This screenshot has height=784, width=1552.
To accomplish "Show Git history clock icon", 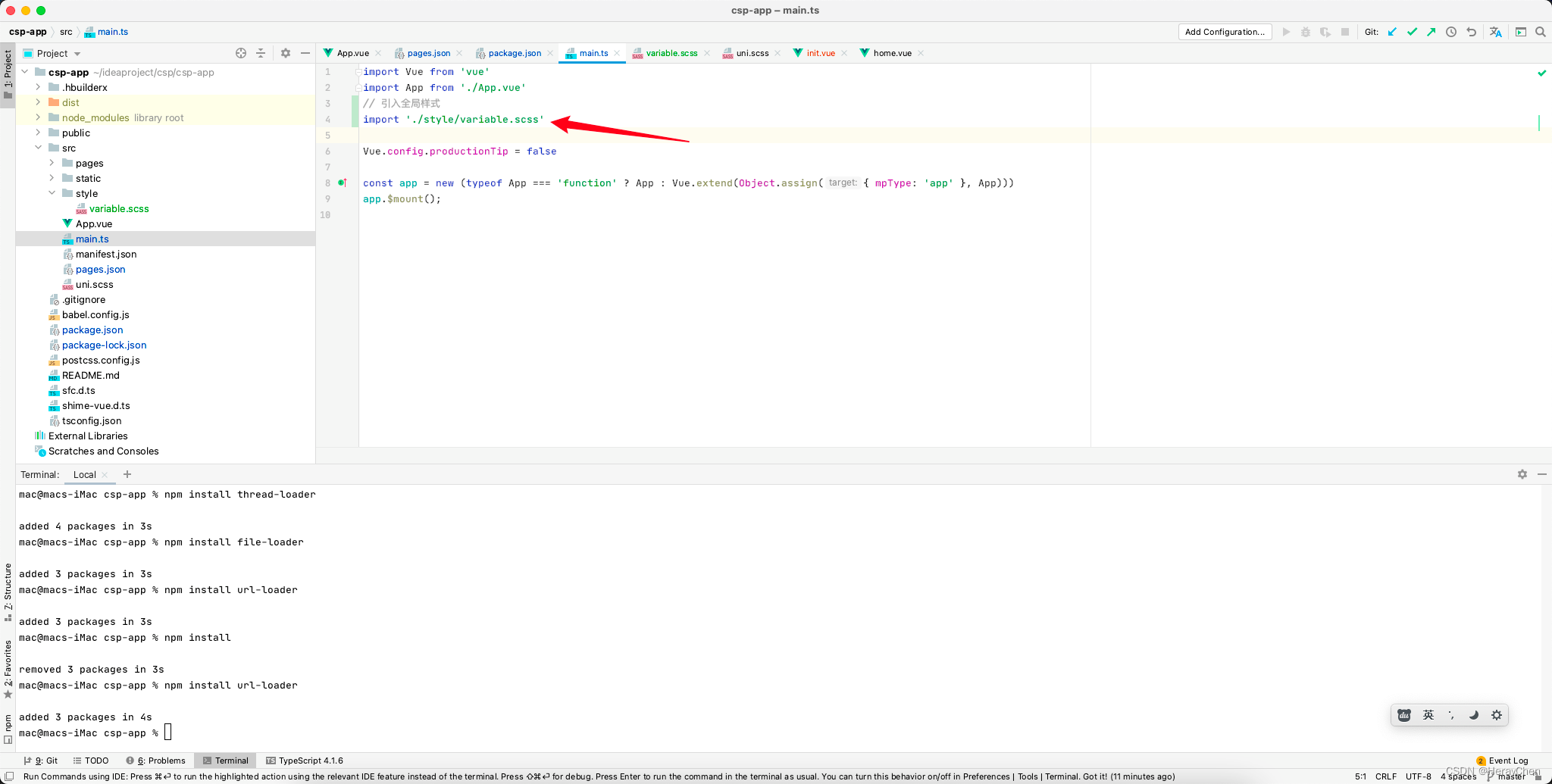I will pyautogui.click(x=1451, y=32).
